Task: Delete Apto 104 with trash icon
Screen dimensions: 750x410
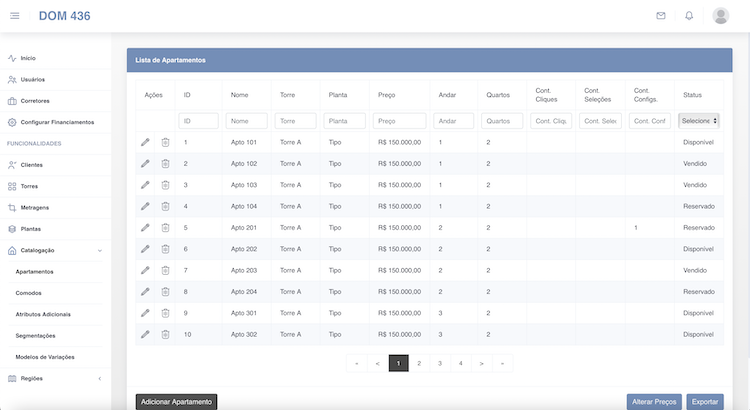Action: point(165,206)
